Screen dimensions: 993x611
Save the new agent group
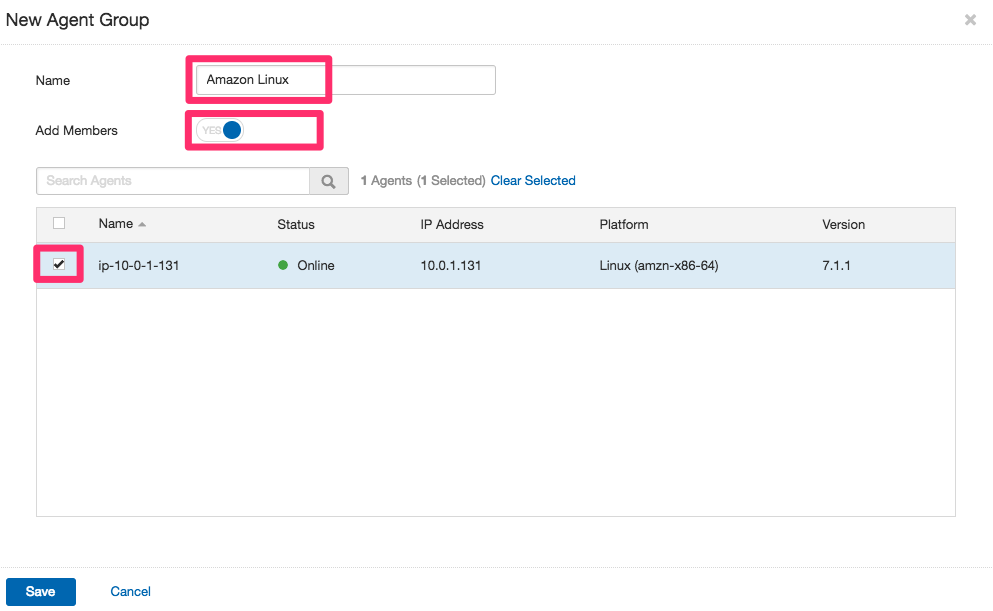[x=40, y=591]
